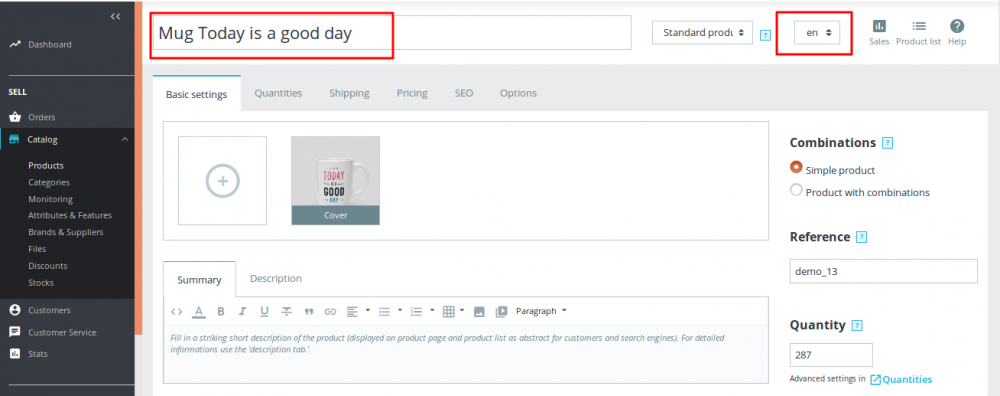Screen dimensions: 1000x396
Task: Open Discounts under Catalog
Action: [x=48, y=266]
